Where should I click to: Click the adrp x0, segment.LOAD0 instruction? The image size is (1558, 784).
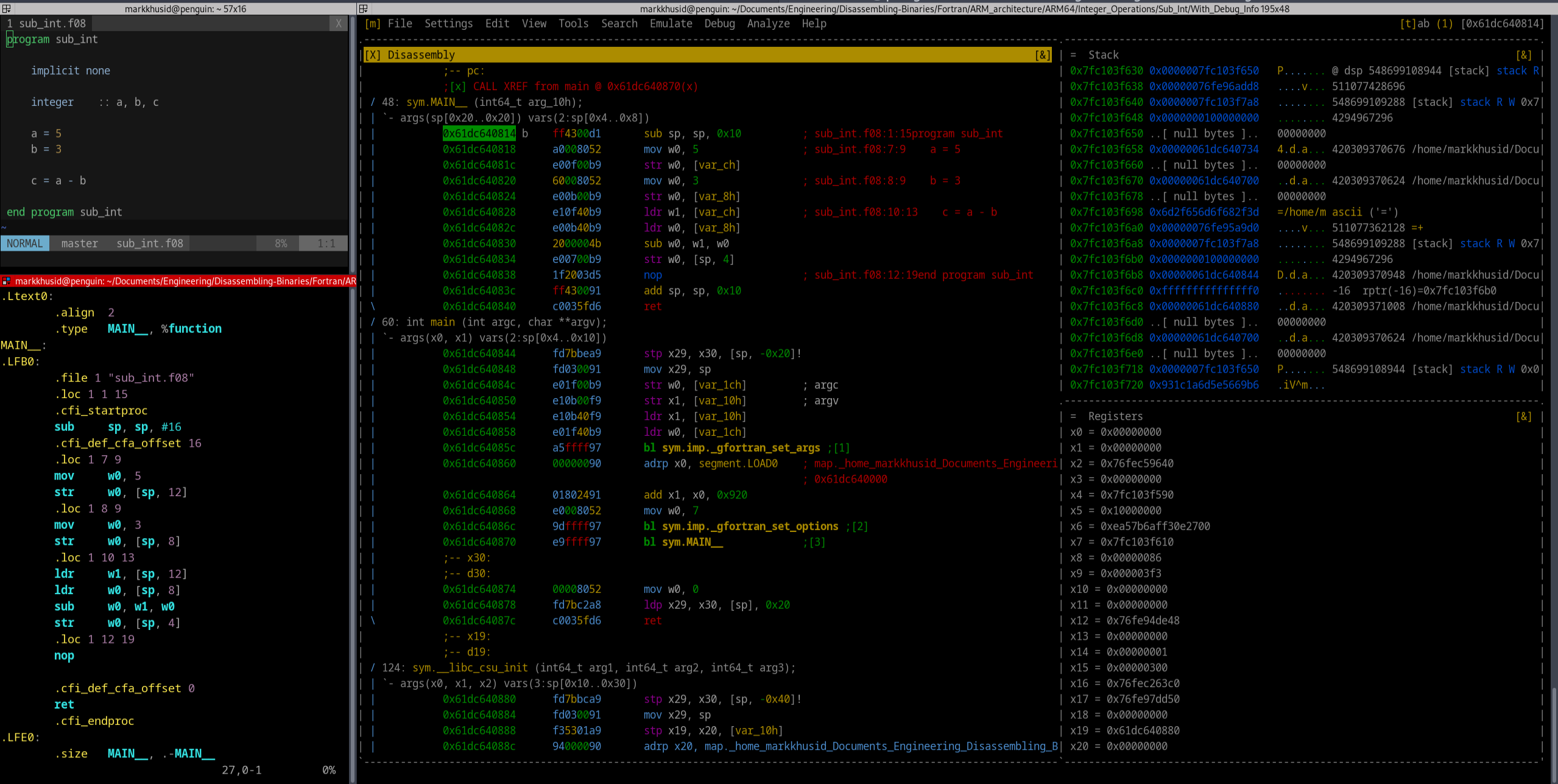click(x=710, y=464)
